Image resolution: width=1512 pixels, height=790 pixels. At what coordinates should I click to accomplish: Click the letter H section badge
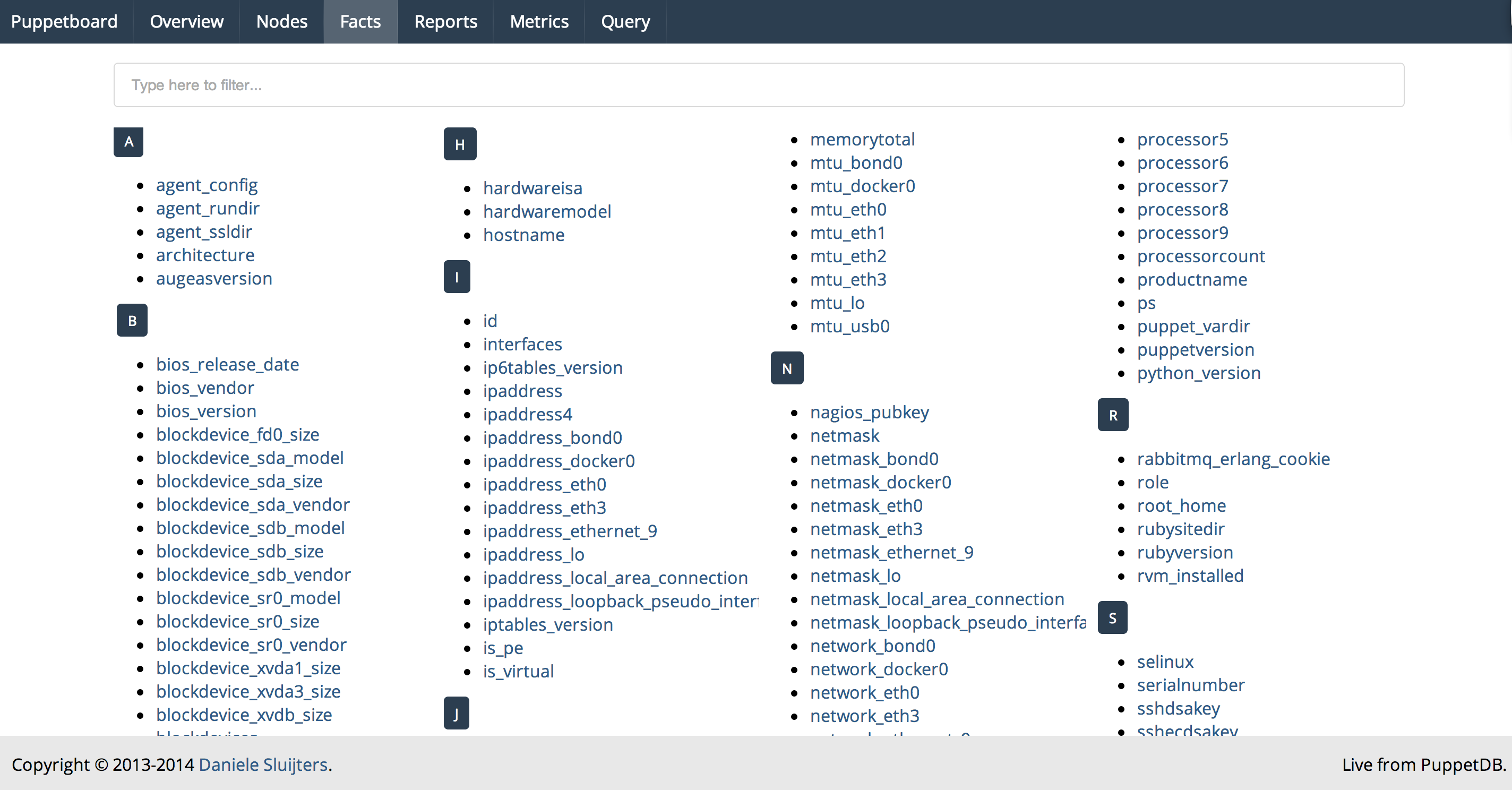coord(460,144)
